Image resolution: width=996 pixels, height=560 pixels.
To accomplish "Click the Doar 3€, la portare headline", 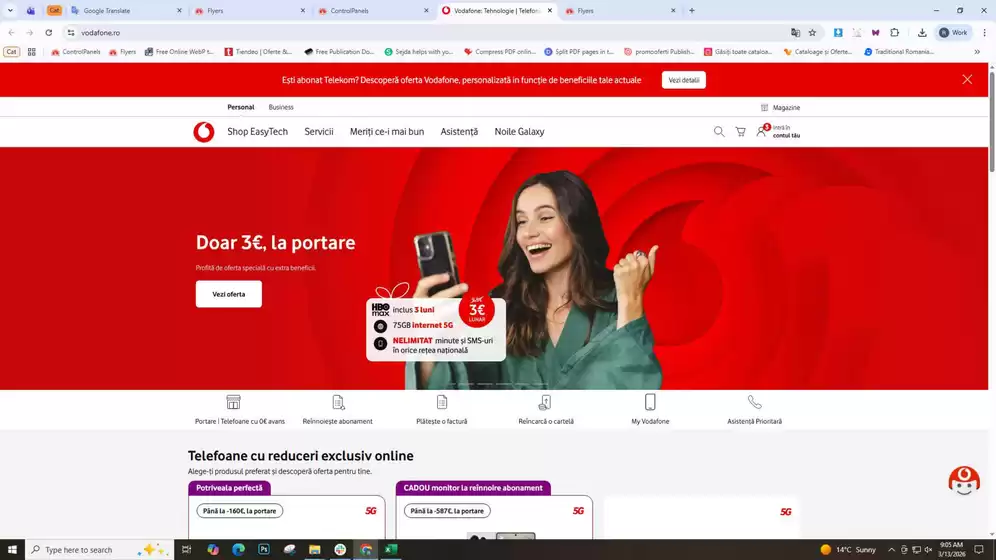I will click(x=275, y=243).
